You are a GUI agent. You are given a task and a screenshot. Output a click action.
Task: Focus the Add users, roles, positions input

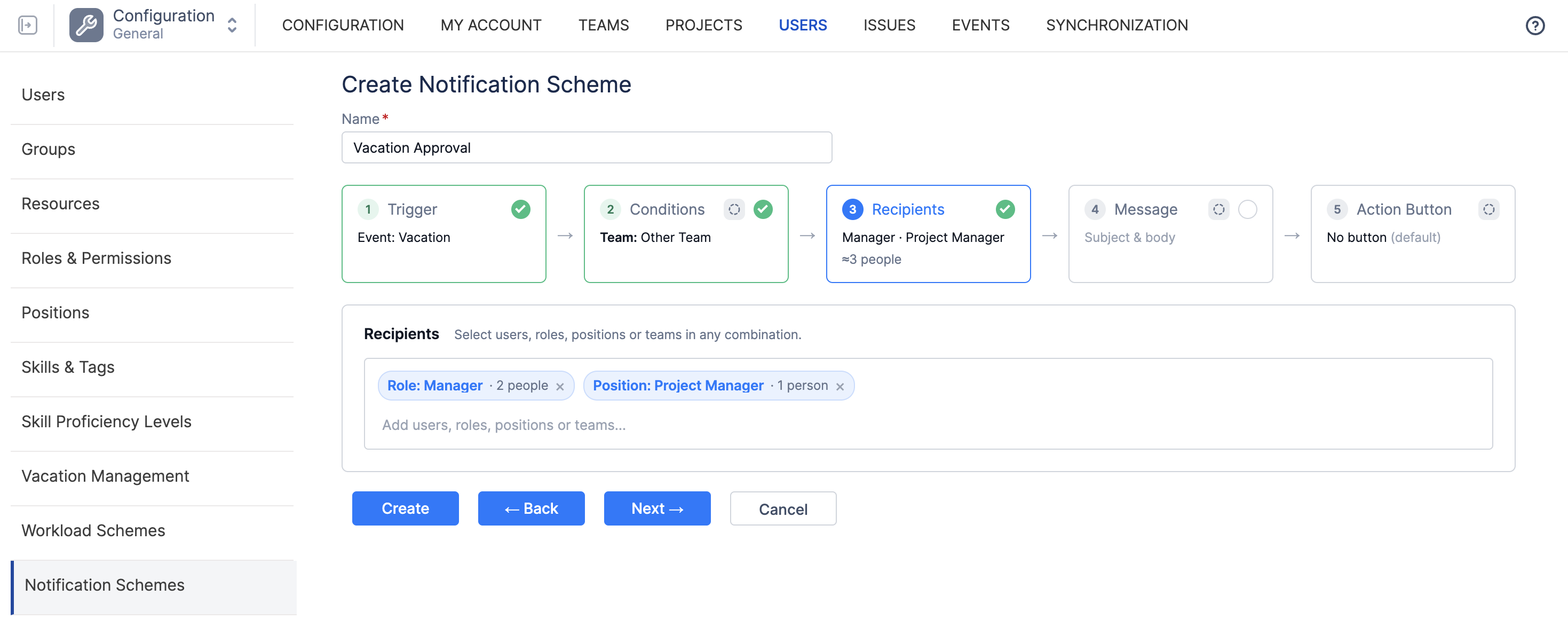pos(929,425)
